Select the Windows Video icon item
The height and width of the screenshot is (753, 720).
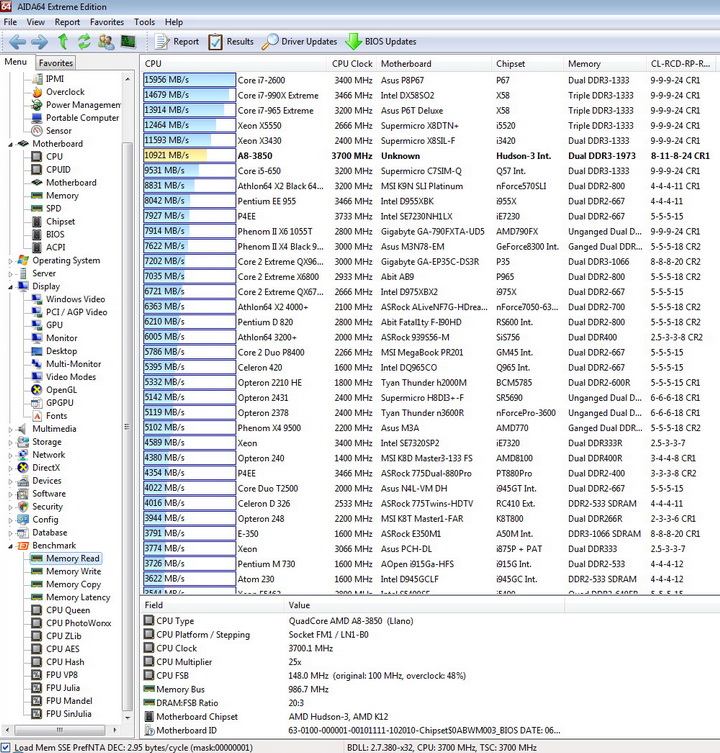click(37, 299)
